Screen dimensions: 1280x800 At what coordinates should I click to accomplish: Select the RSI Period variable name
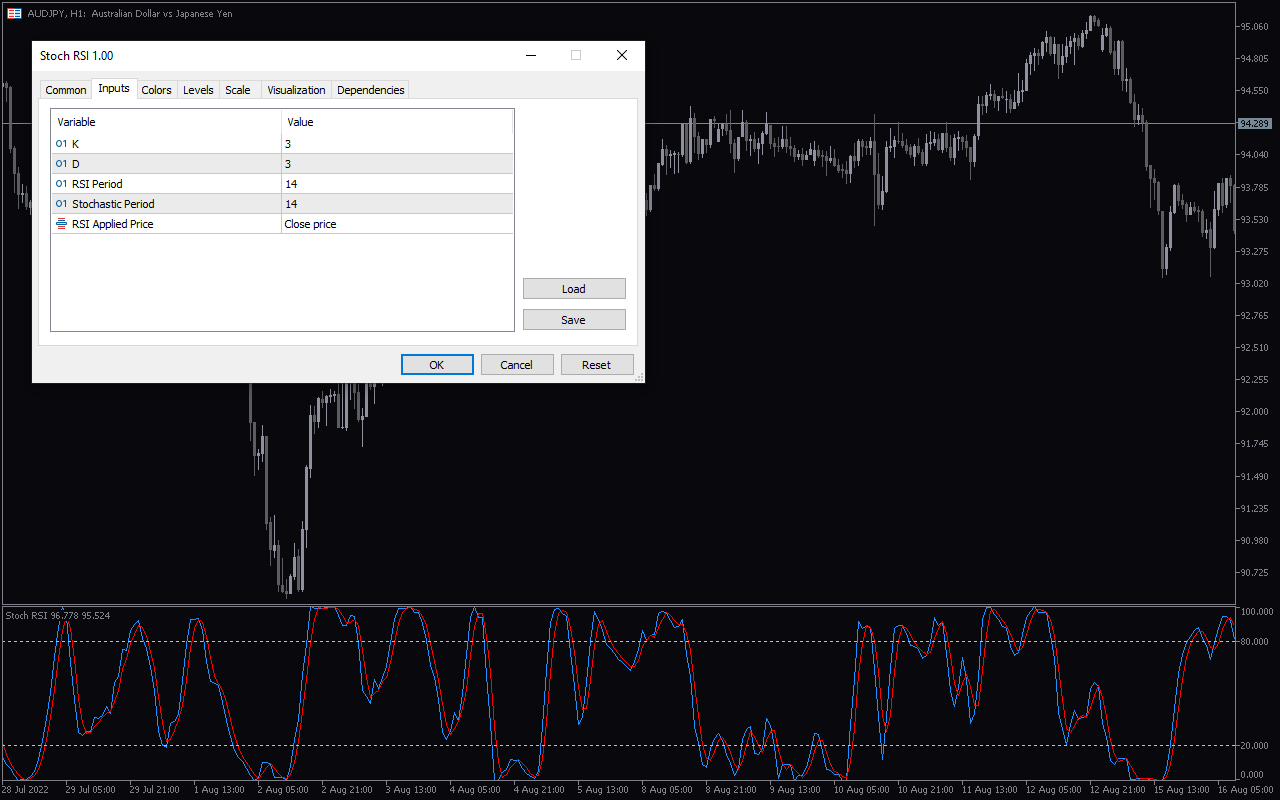(x=97, y=184)
